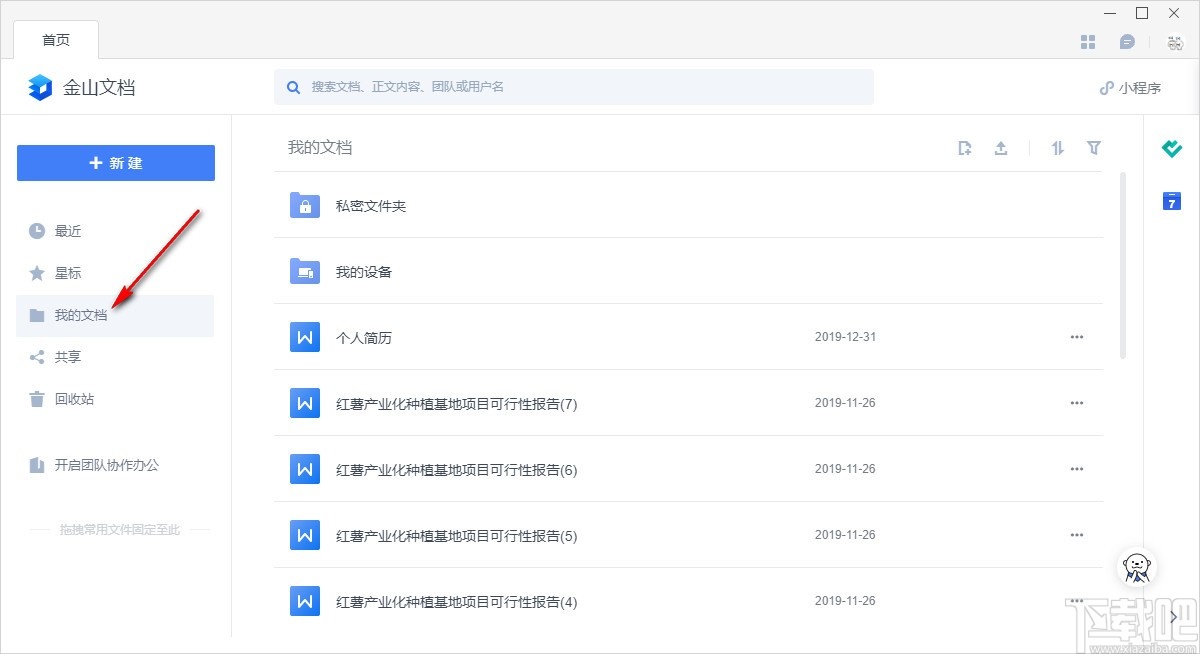Minimize the window
The width and height of the screenshot is (1200, 654).
coord(1110,13)
